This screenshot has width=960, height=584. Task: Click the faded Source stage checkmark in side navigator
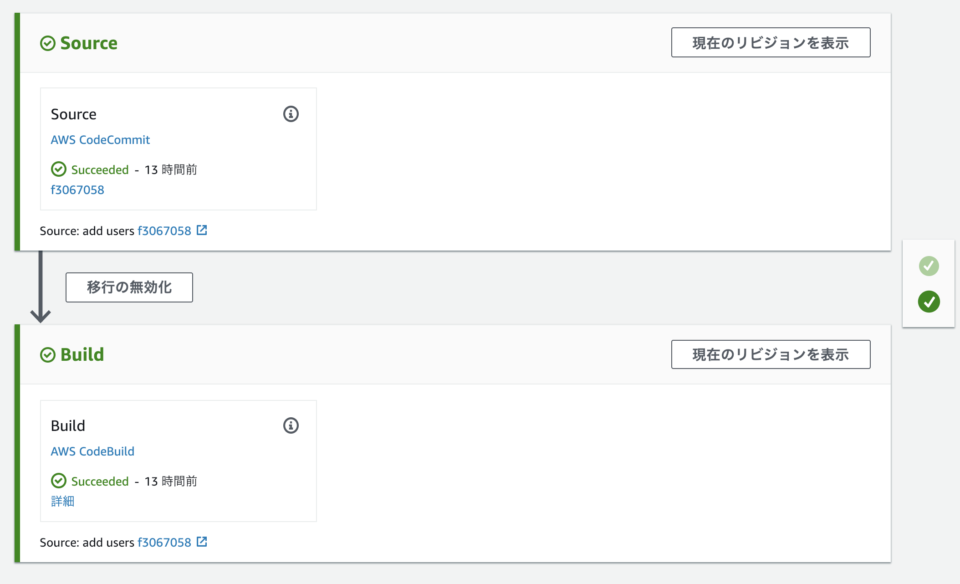coord(929,266)
